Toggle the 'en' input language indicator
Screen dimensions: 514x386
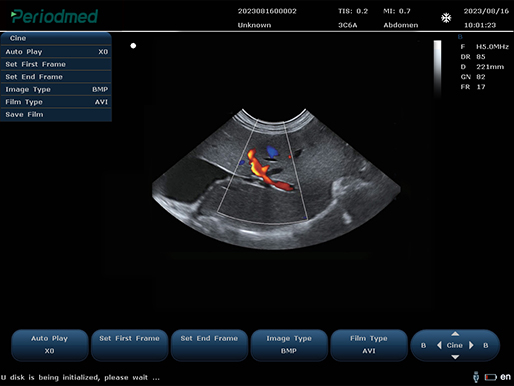click(505, 377)
